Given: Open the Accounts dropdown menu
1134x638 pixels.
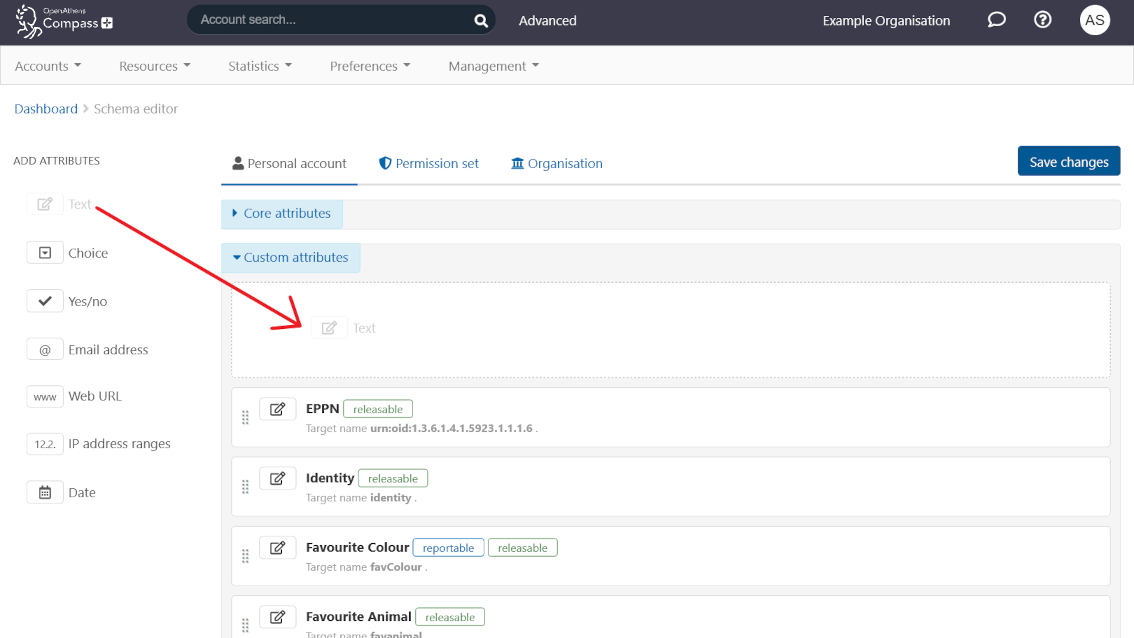Looking at the screenshot, I should click(x=48, y=66).
